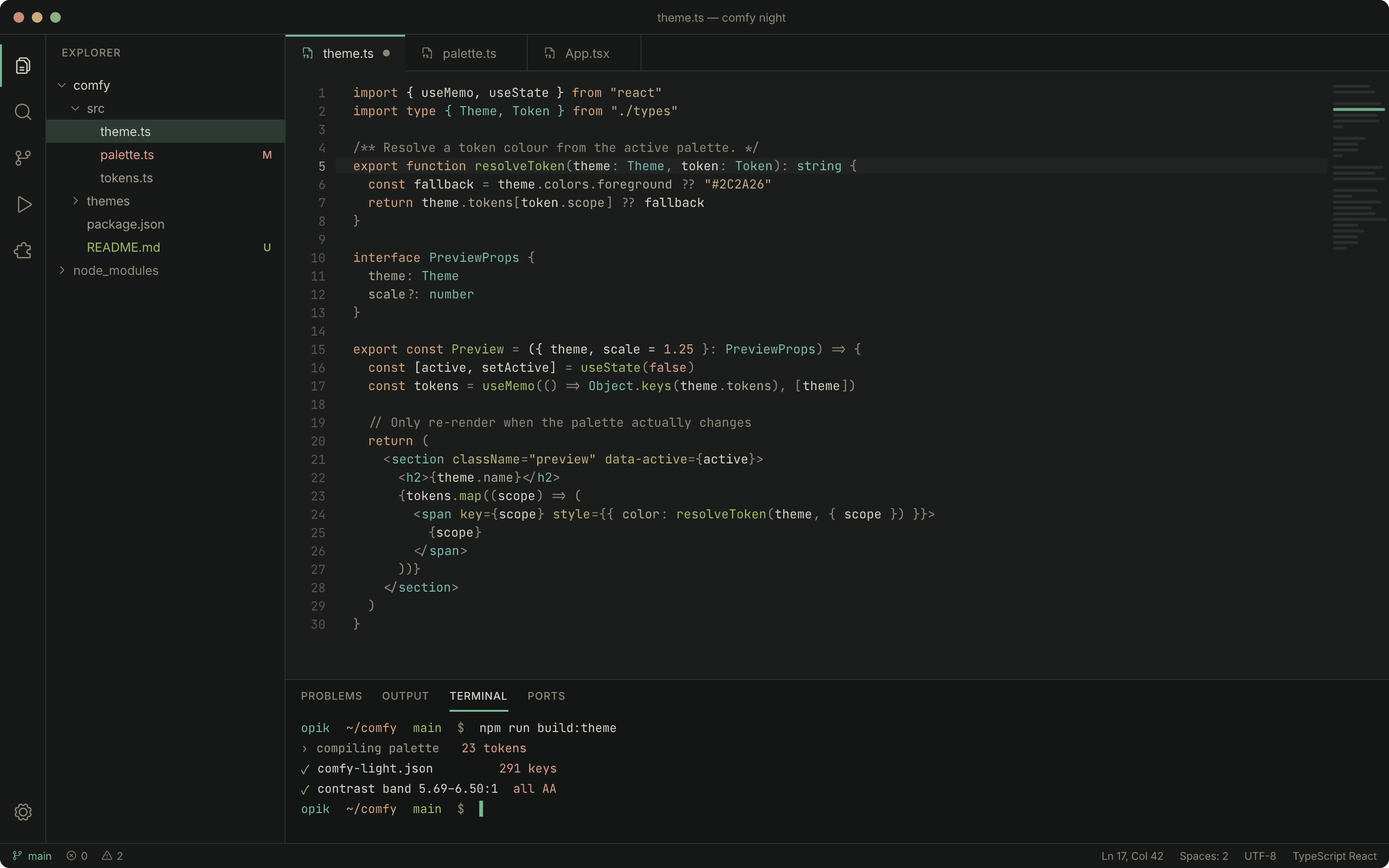The height and width of the screenshot is (868, 1389).
Task: Open the Extensions puzzle icon
Action: 23,250
